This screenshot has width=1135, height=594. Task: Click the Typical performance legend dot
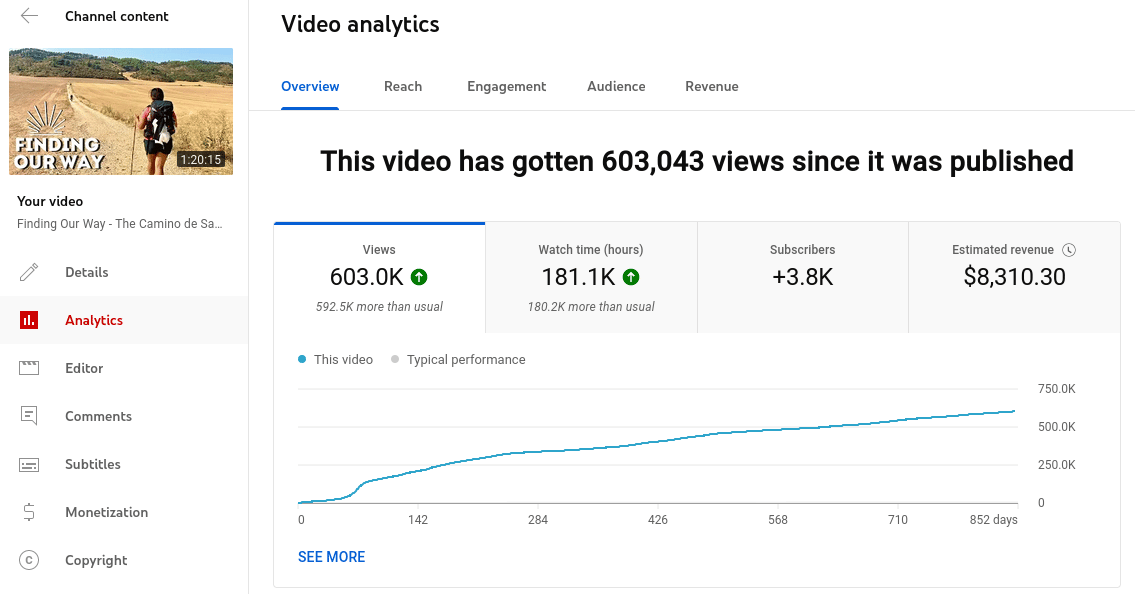[x=395, y=360]
